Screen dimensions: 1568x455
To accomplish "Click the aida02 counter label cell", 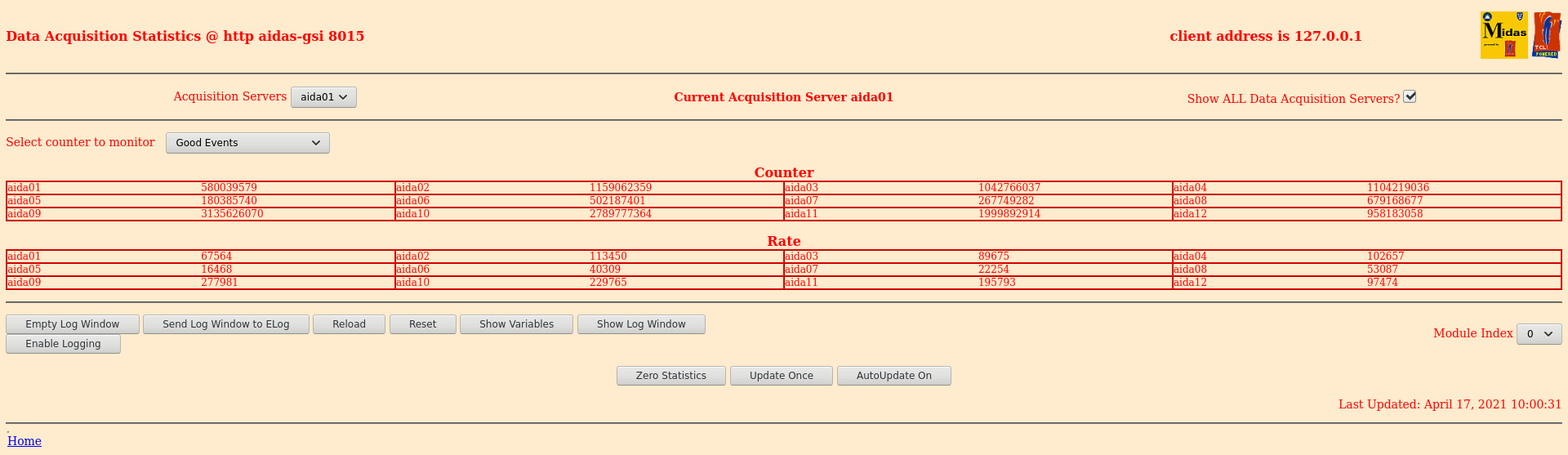I will (x=492, y=188).
